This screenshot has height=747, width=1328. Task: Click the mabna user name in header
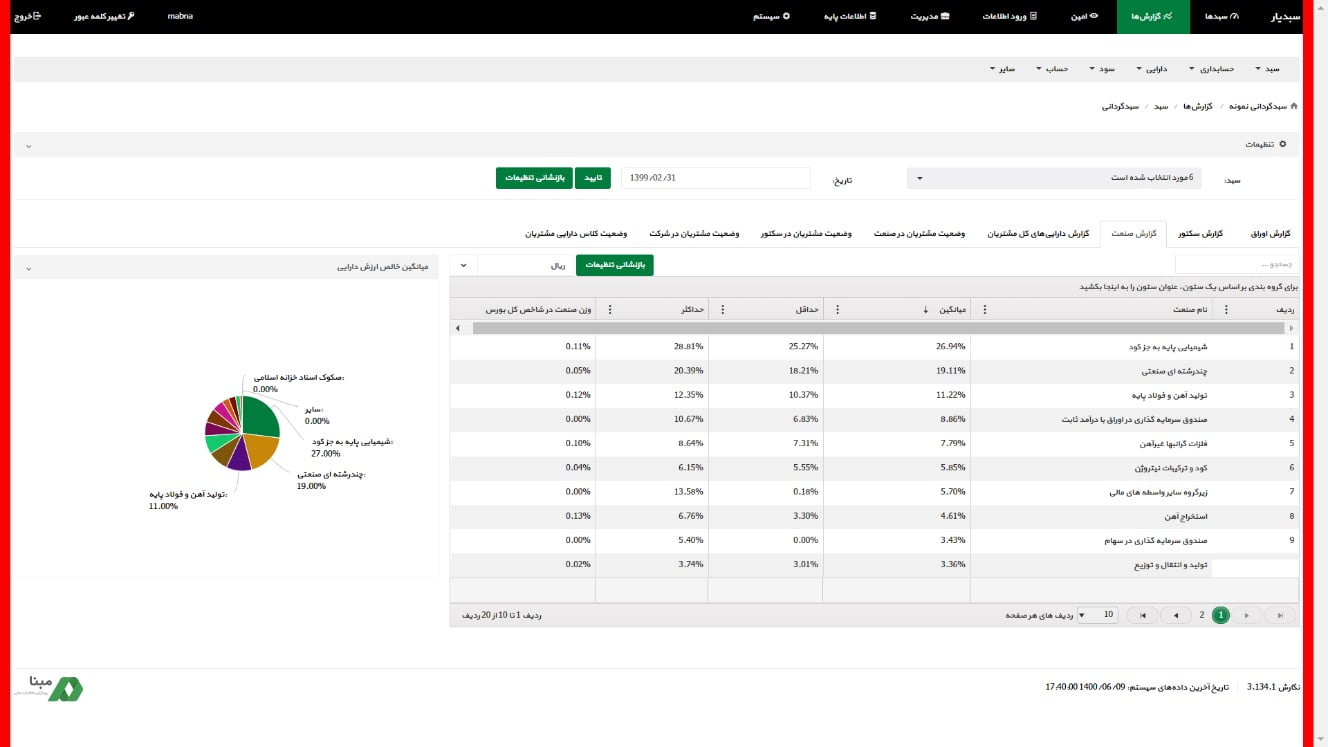point(180,16)
